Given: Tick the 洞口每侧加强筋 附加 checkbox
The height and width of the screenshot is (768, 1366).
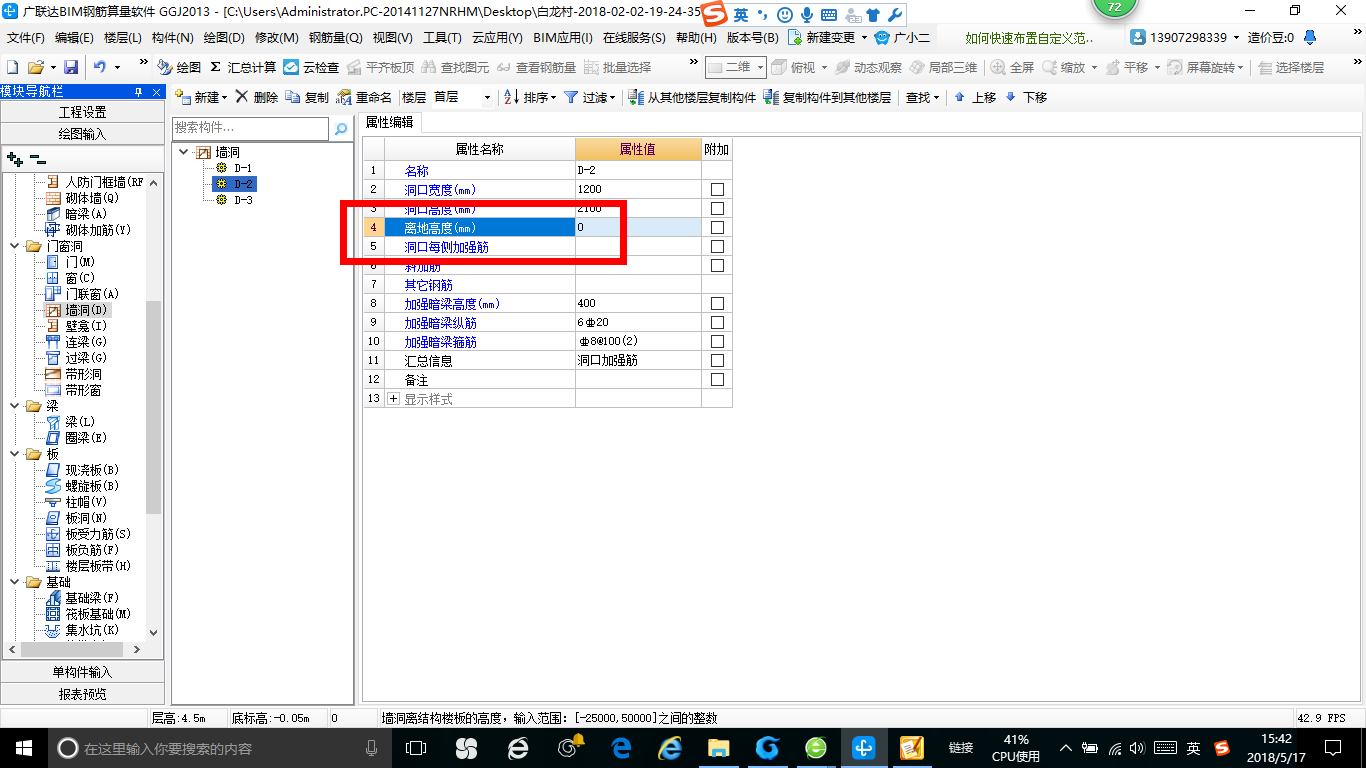Looking at the screenshot, I should pos(717,247).
